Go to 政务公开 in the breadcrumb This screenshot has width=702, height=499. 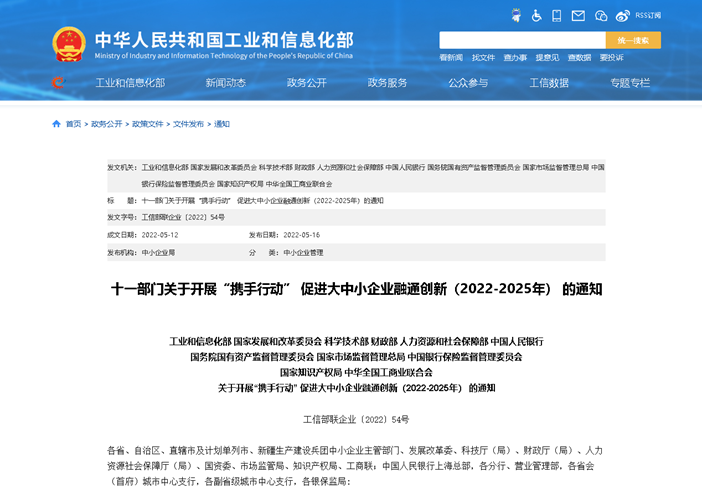pos(107,124)
